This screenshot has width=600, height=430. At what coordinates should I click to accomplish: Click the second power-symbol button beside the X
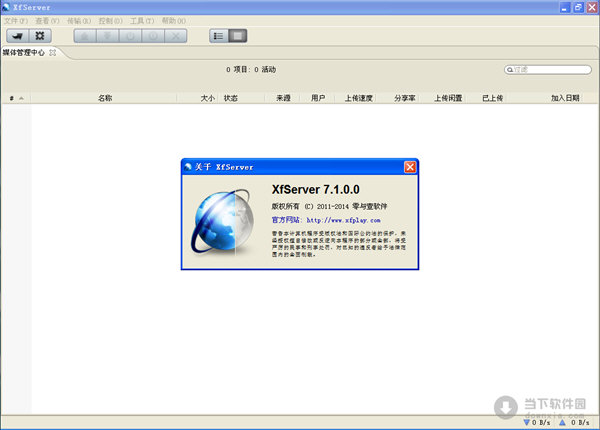point(153,36)
